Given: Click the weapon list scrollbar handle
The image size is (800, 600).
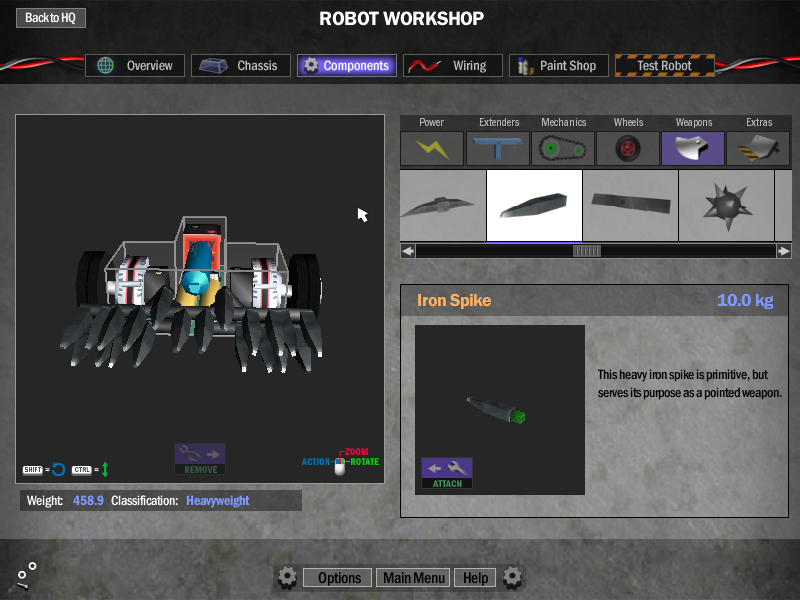Looking at the screenshot, I should [587, 251].
